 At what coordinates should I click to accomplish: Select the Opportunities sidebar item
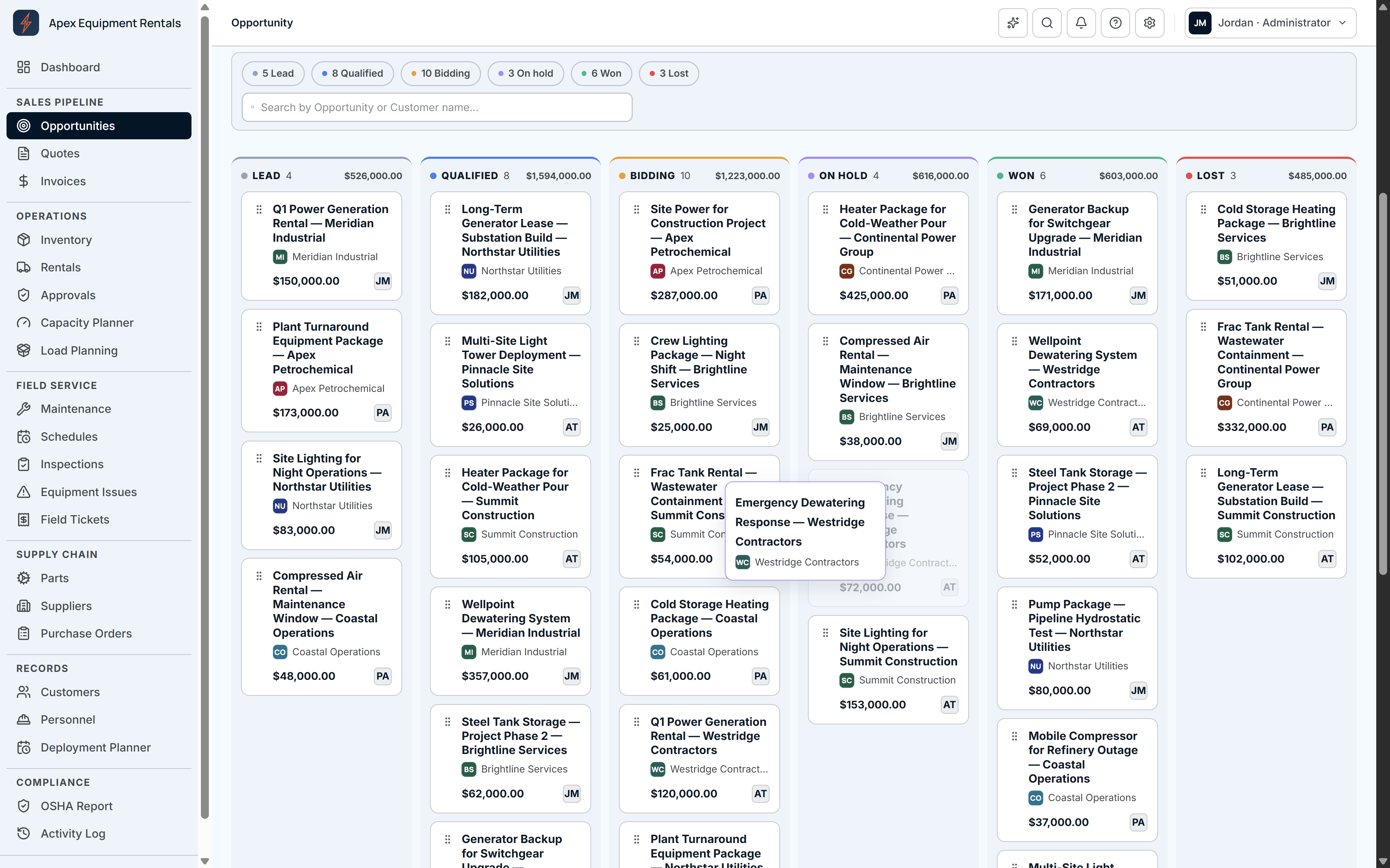pyautogui.click(x=99, y=126)
